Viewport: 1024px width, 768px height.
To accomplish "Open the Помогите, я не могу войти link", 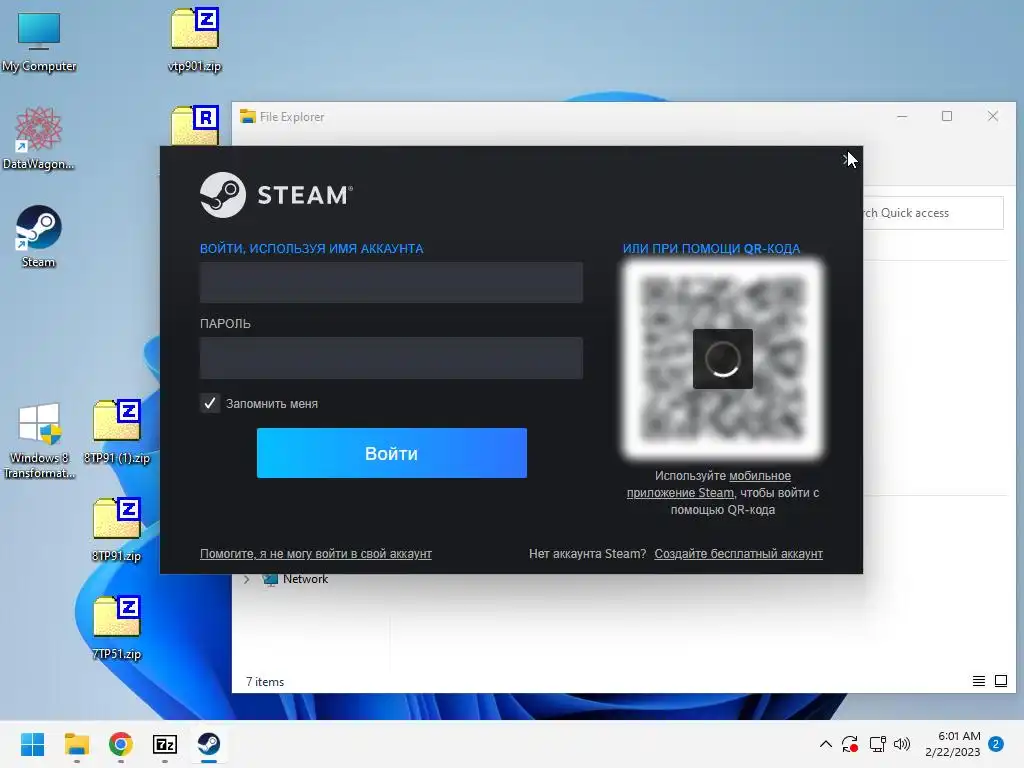I will point(315,554).
